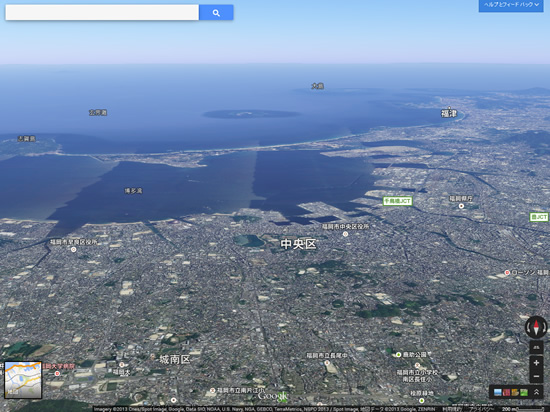Click inside the map search box
The image size is (550, 412).
point(102,13)
